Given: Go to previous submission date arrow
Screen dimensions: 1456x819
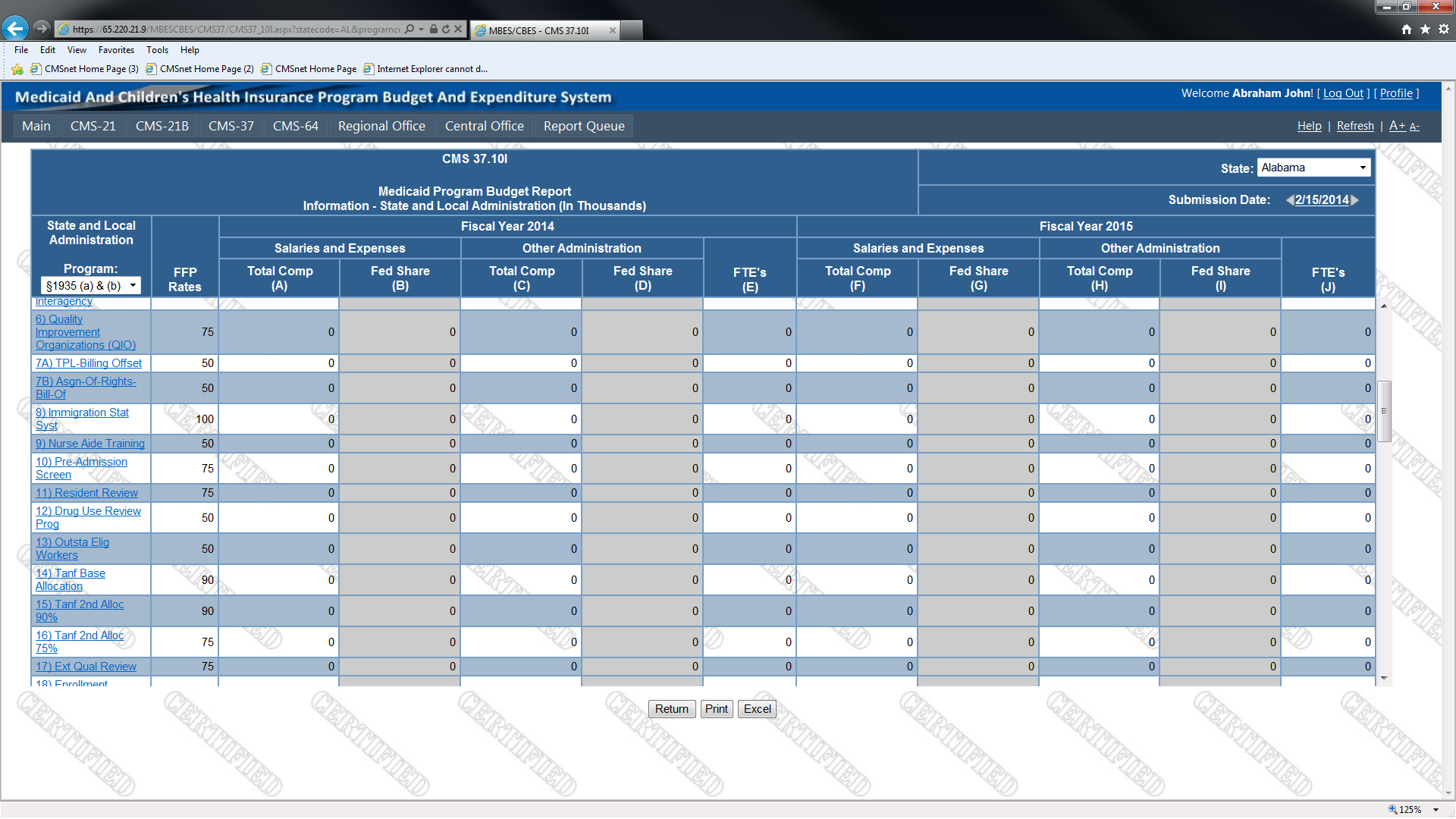Looking at the screenshot, I should tap(1289, 200).
